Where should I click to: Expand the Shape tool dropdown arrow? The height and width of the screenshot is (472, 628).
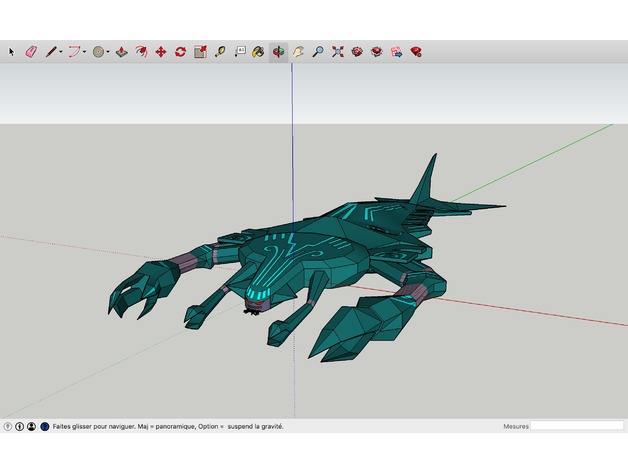pyautogui.click(x=109, y=51)
